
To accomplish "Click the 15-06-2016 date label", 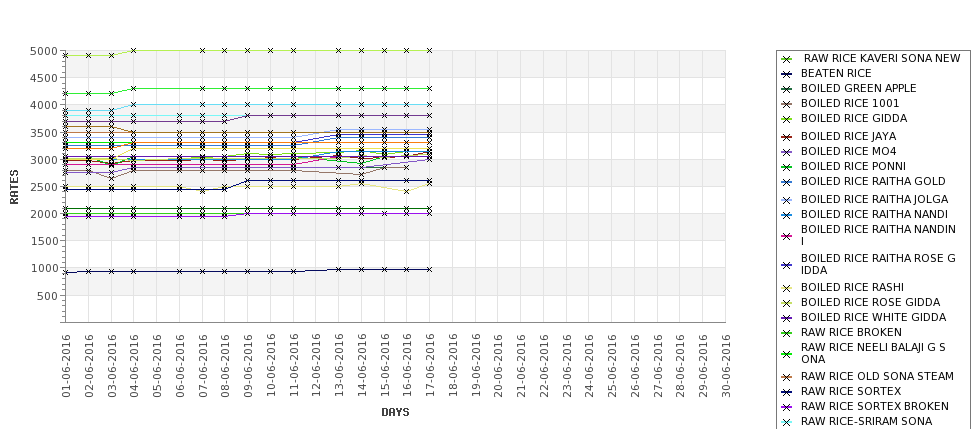I will click(x=384, y=366).
